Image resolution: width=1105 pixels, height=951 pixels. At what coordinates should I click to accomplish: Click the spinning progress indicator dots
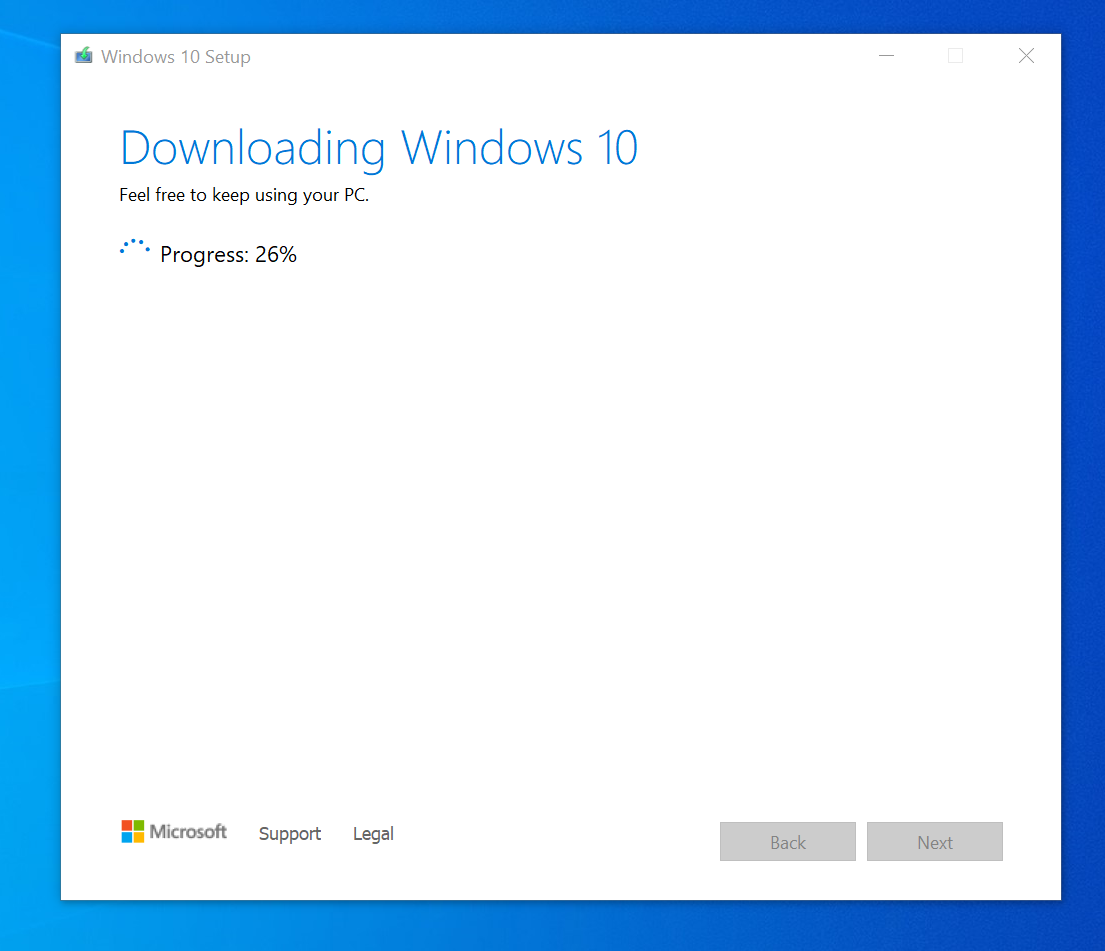(x=135, y=247)
